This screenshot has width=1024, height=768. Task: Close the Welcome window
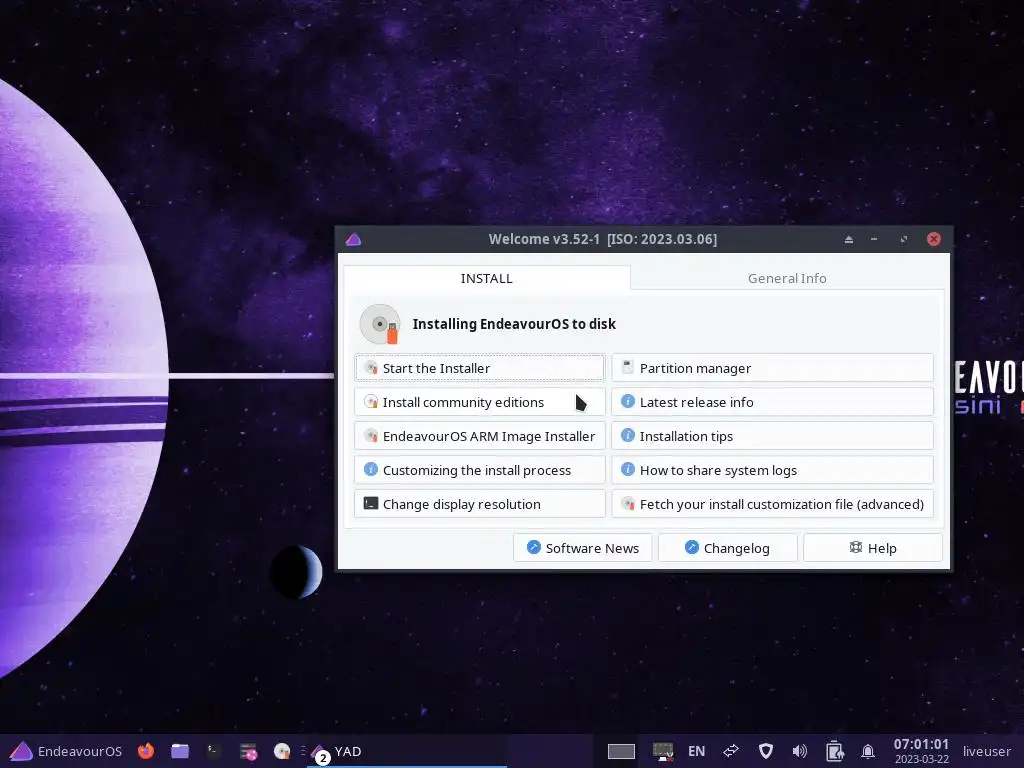click(934, 239)
